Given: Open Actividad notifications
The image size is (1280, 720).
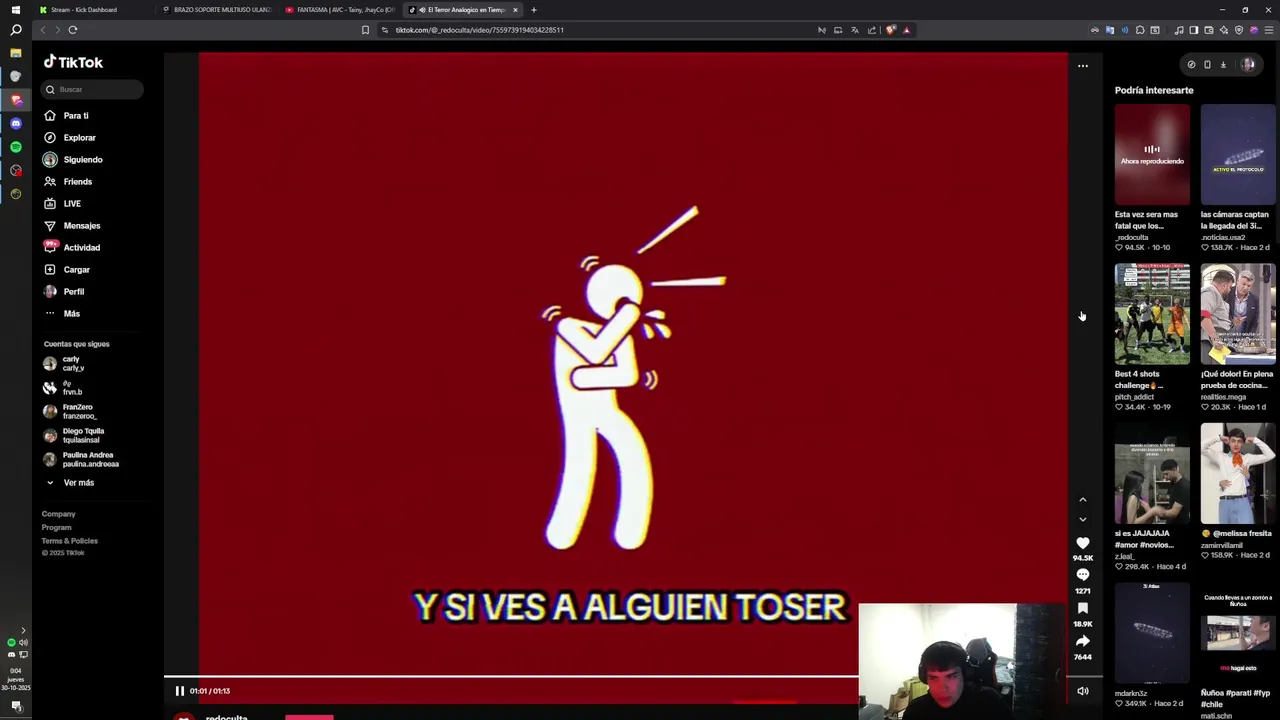Looking at the screenshot, I should (x=72, y=248).
